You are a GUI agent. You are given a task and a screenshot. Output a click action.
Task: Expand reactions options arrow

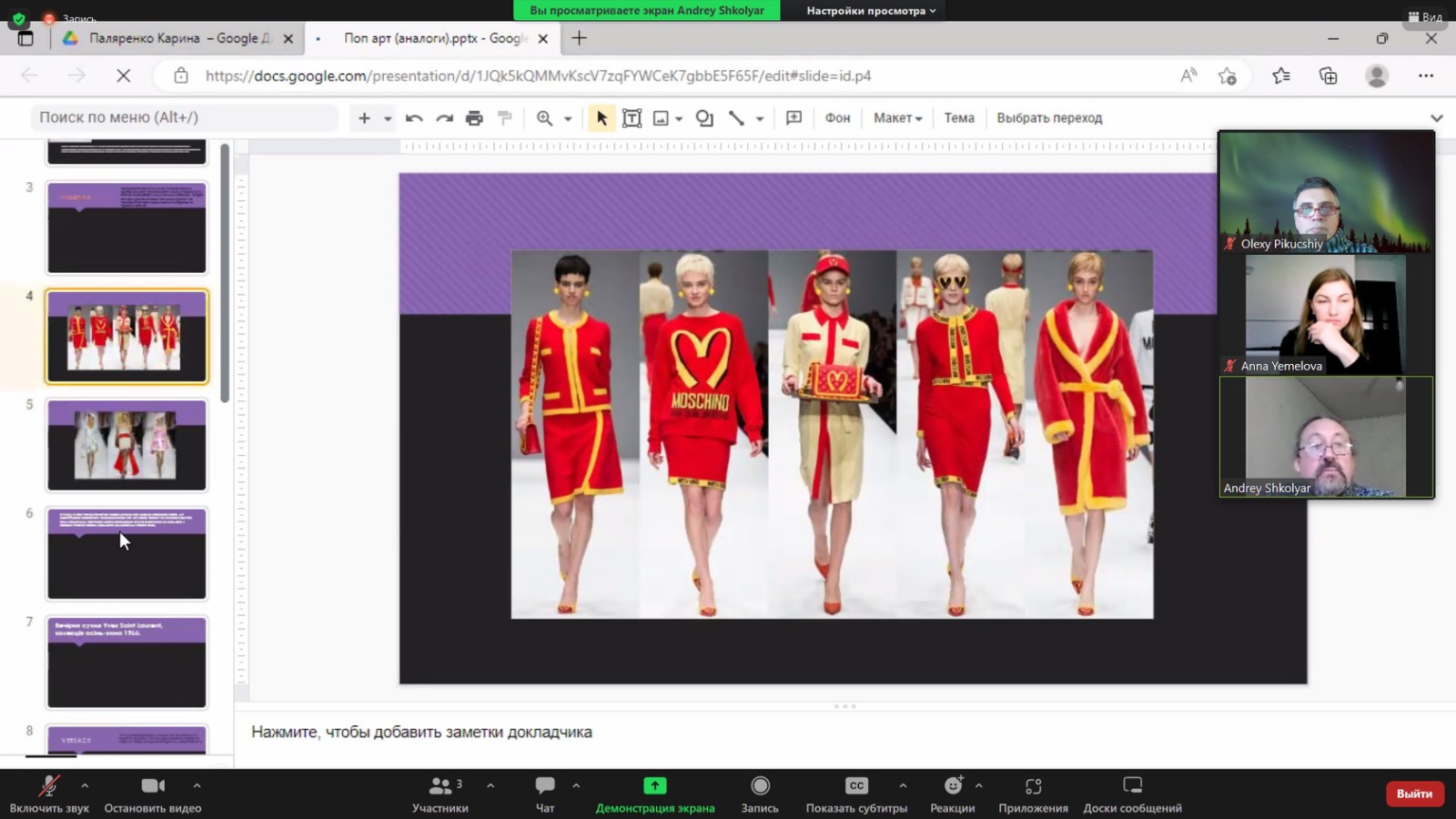(979, 785)
